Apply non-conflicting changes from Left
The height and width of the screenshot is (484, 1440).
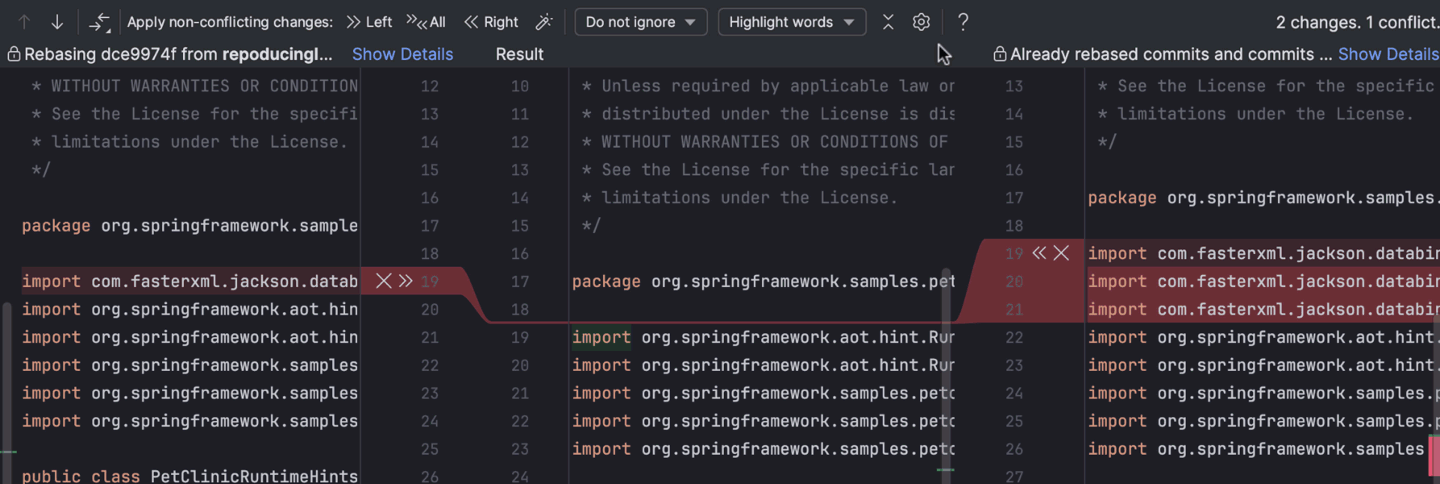pyautogui.click(x=369, y=22)
